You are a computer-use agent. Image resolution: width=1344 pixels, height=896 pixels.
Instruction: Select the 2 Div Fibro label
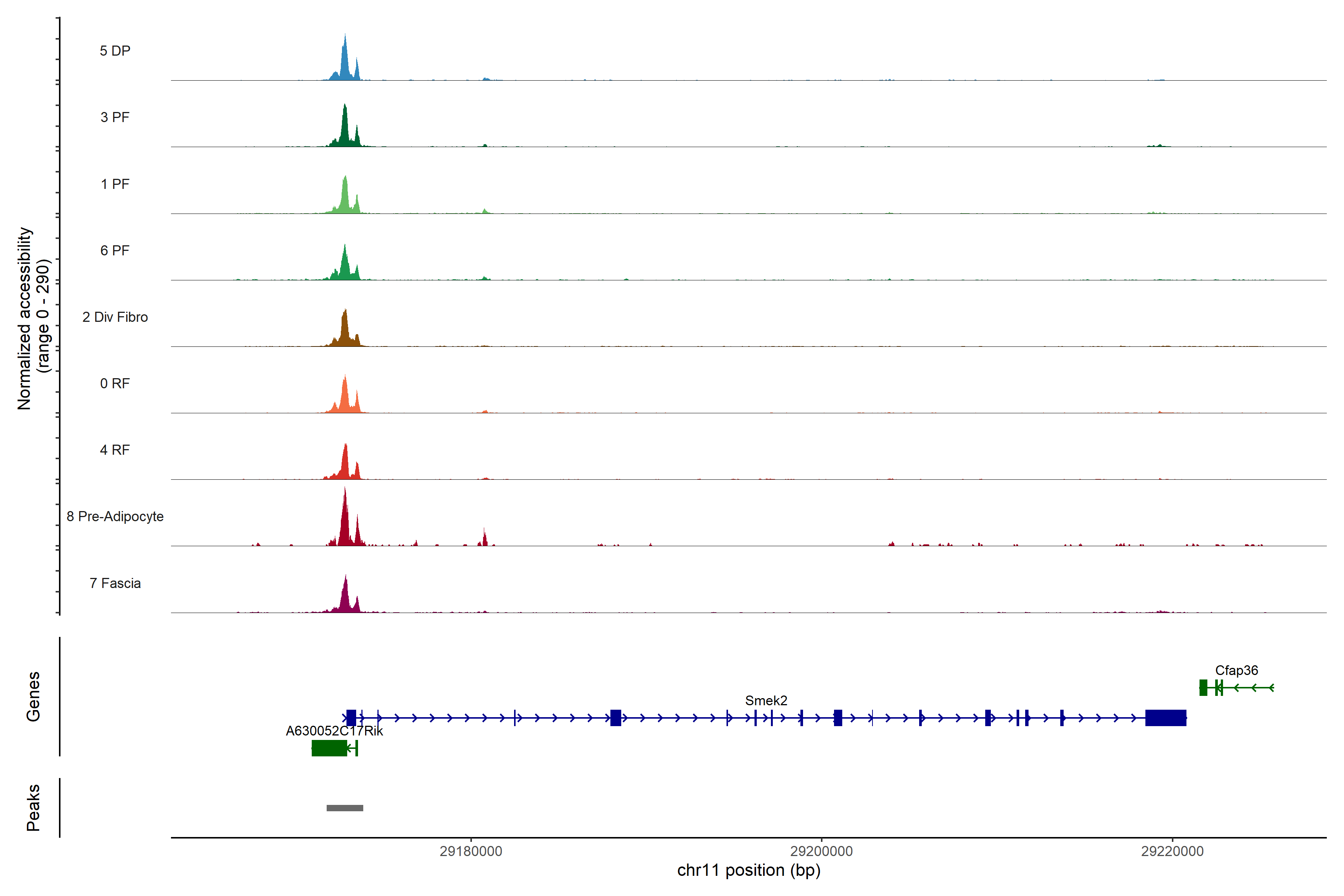(115, 317)
